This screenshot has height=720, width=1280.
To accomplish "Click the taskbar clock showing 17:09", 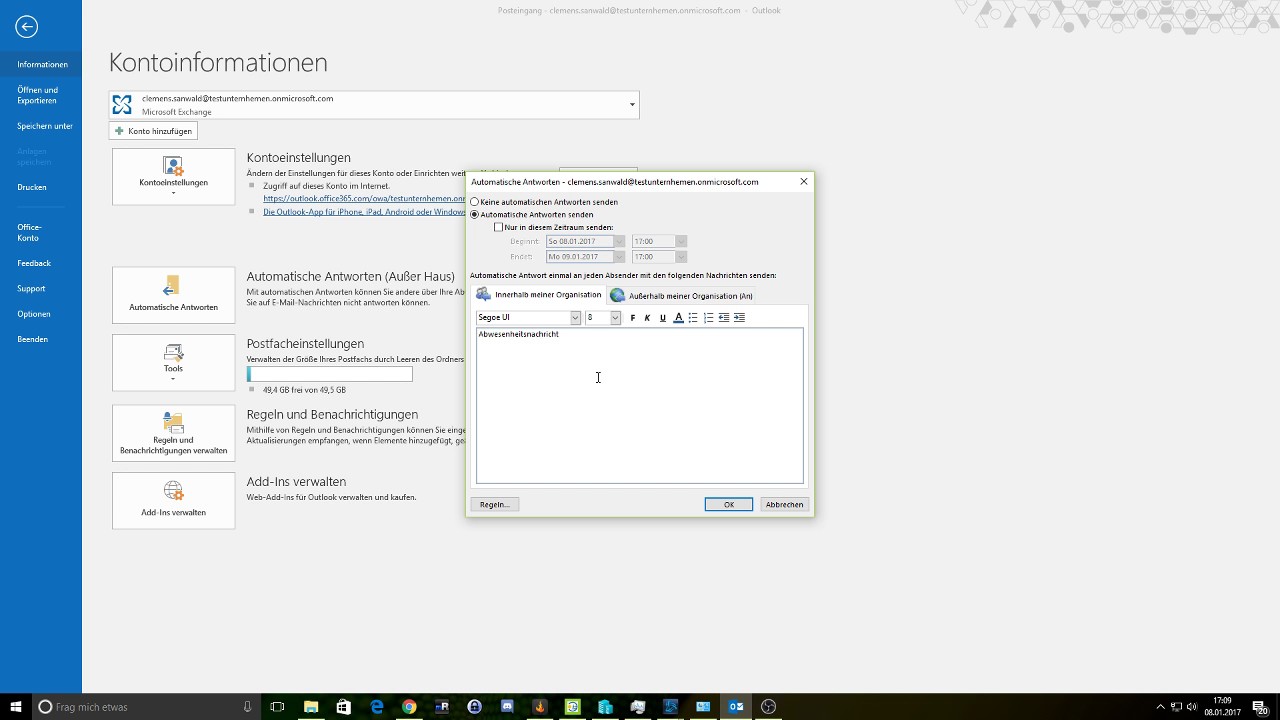I will pos(1222,707).
